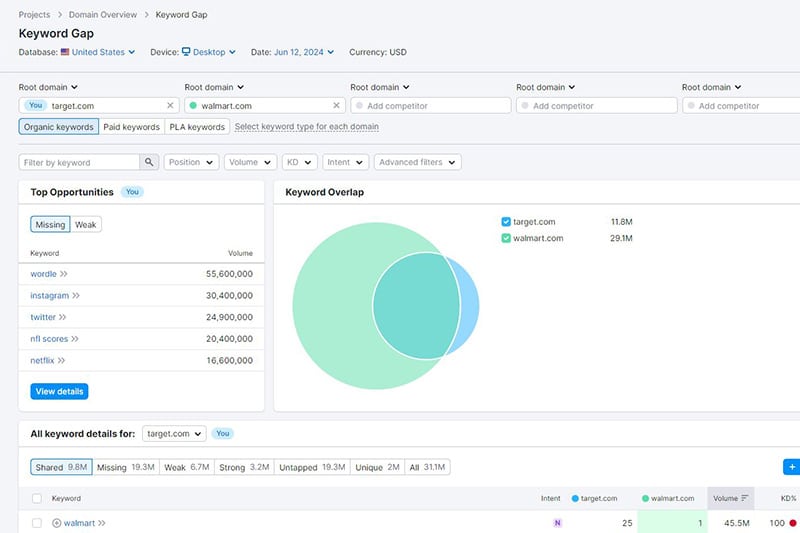The width and height of the screenshot is (800, 533).
Task: Click the double-arrow icon next to wordle
Action: [x=64, y=274]
